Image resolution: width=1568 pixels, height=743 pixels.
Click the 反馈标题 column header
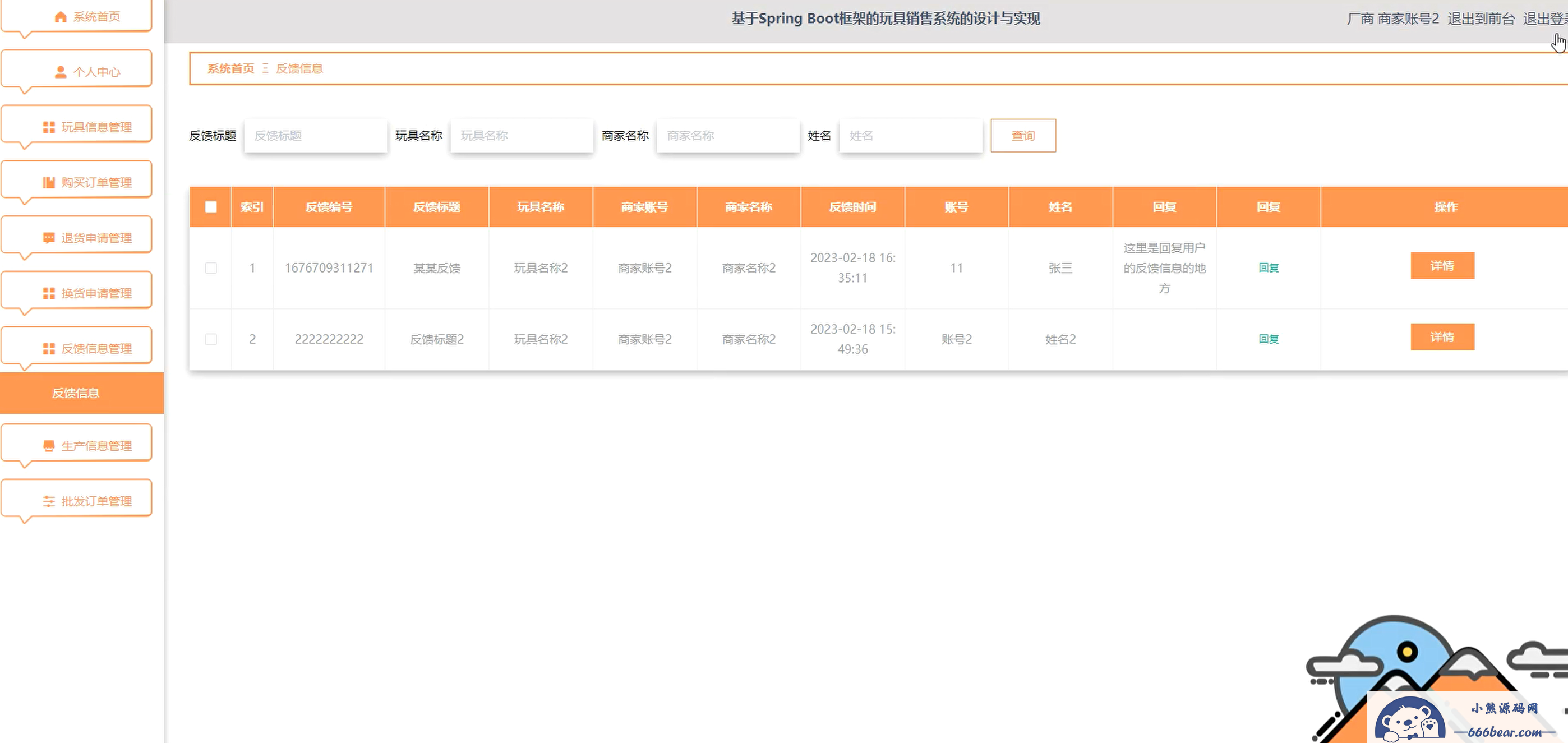436,207
